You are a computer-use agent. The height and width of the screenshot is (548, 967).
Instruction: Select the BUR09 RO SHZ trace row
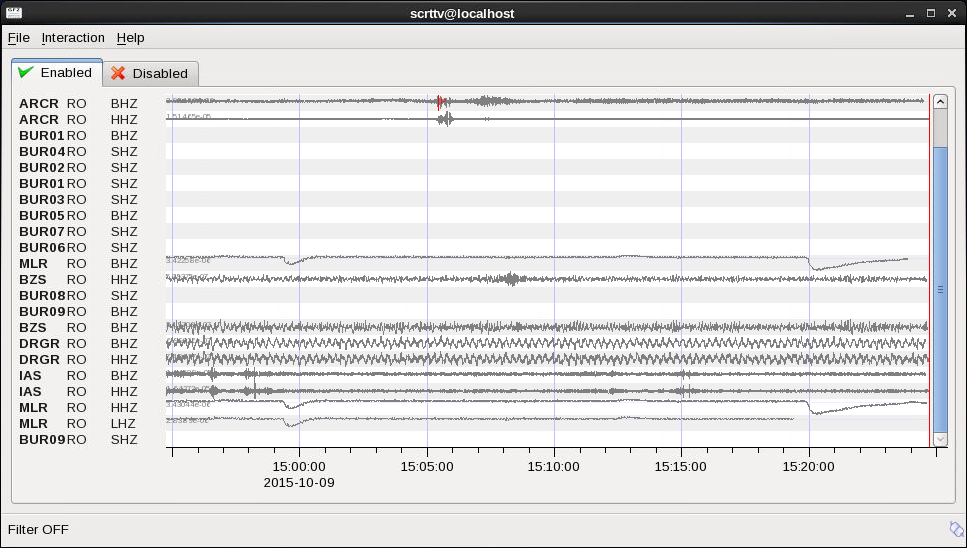474,440
